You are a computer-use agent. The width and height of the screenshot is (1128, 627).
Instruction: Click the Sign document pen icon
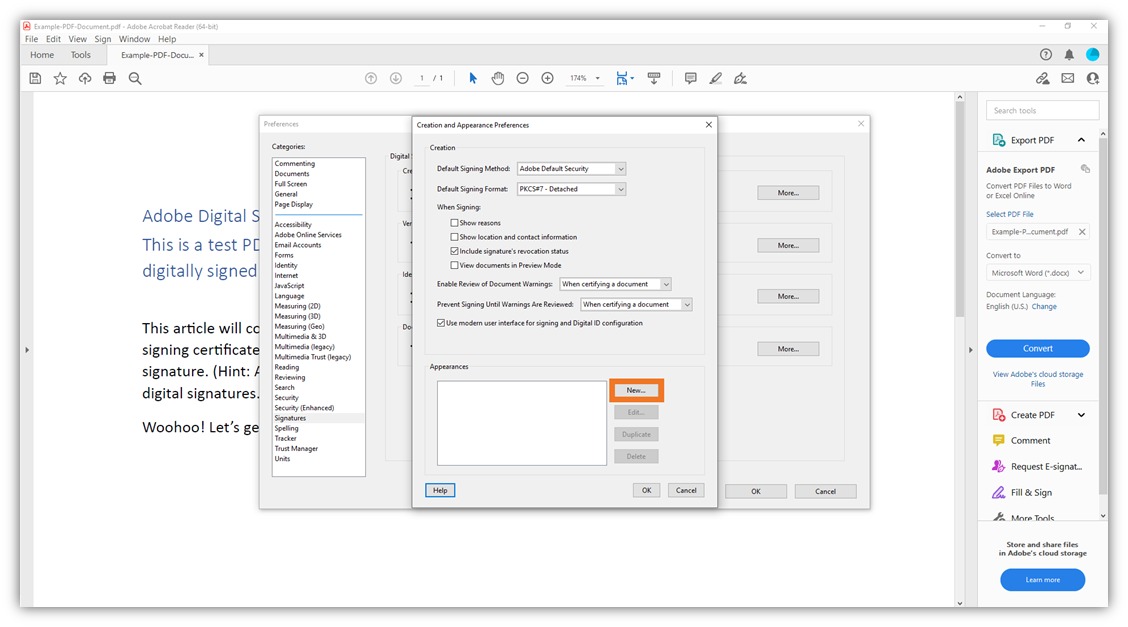[740, 78]
